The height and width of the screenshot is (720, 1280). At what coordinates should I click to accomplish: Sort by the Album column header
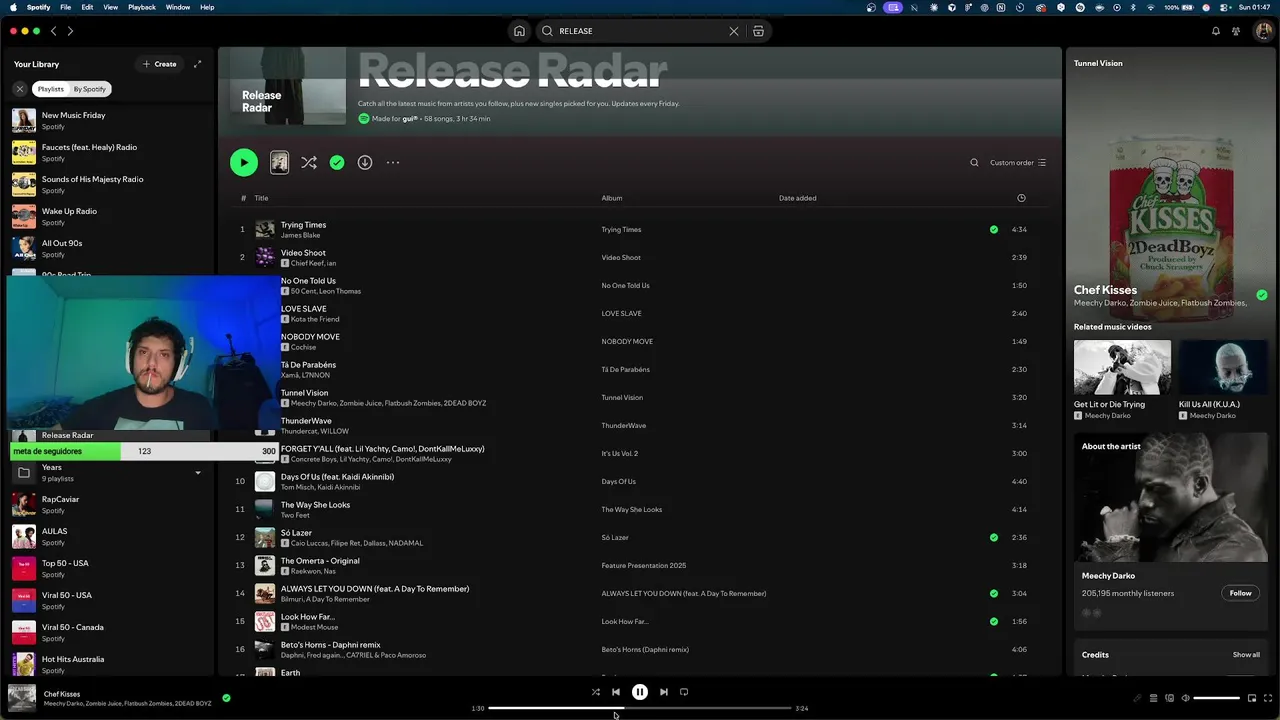point(611,198)
